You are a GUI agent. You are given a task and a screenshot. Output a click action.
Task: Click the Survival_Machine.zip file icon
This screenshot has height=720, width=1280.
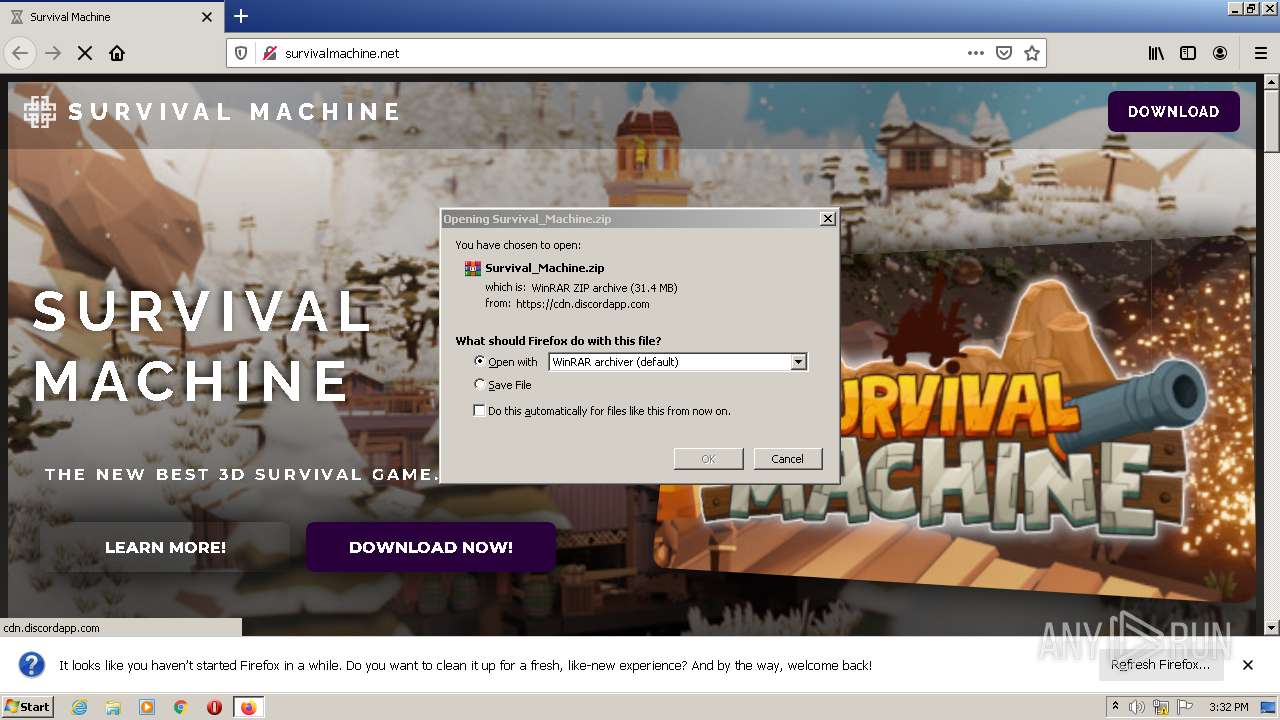(473, 268)
